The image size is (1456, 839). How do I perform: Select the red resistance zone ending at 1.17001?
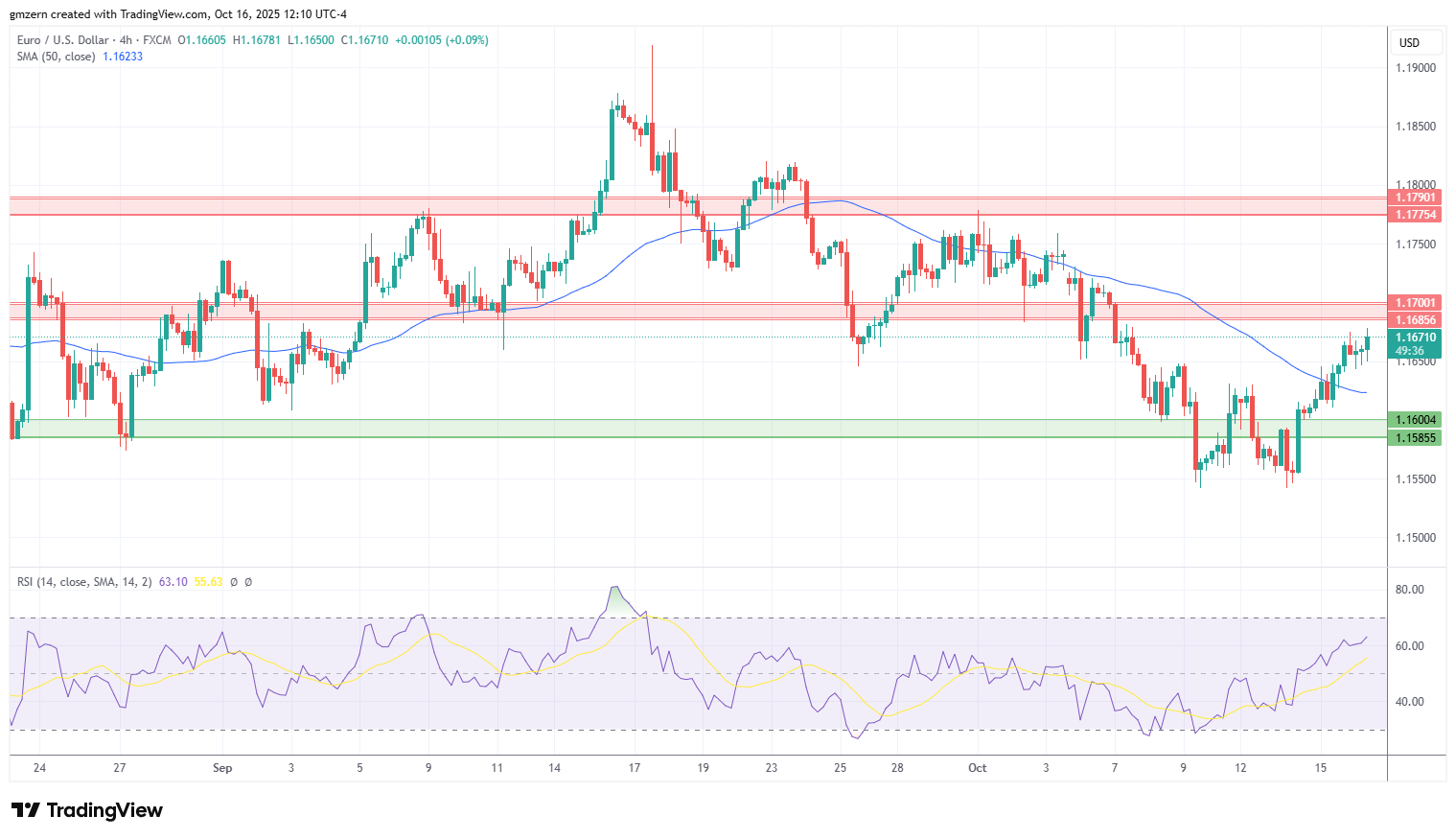698,312
